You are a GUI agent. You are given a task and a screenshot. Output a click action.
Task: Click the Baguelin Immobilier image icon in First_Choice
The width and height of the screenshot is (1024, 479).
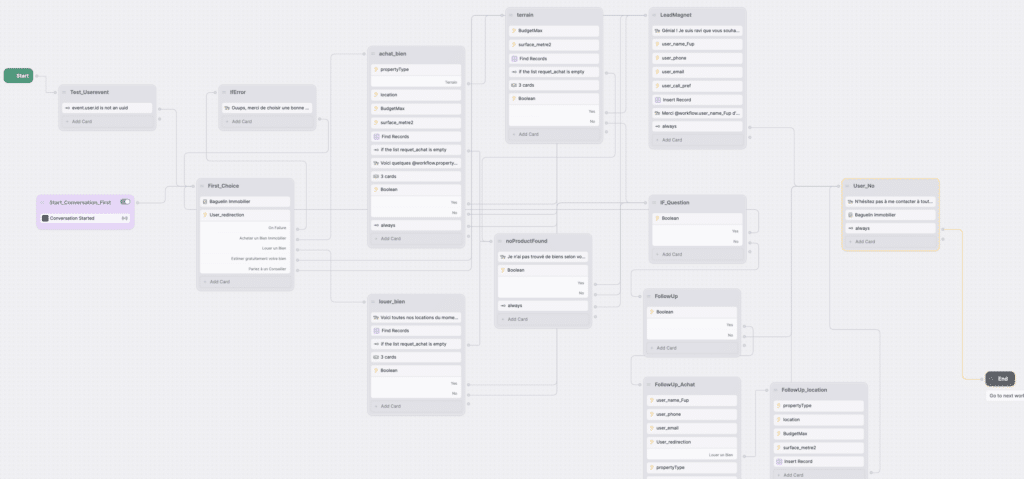[204, 201]
